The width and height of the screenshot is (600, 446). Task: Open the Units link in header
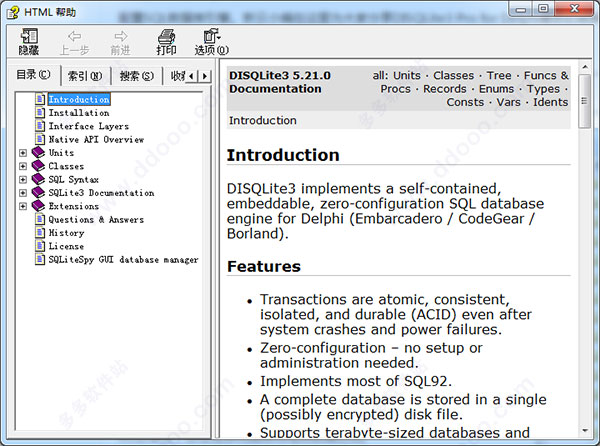[x=407, y=76]
